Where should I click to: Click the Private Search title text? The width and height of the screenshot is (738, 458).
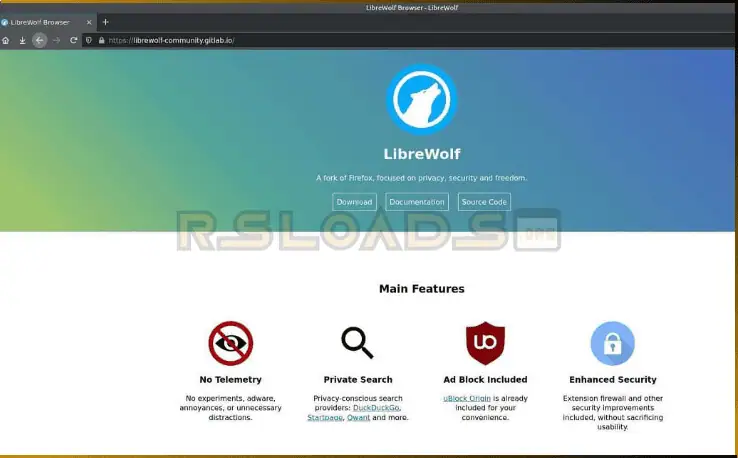click(358, 379)
